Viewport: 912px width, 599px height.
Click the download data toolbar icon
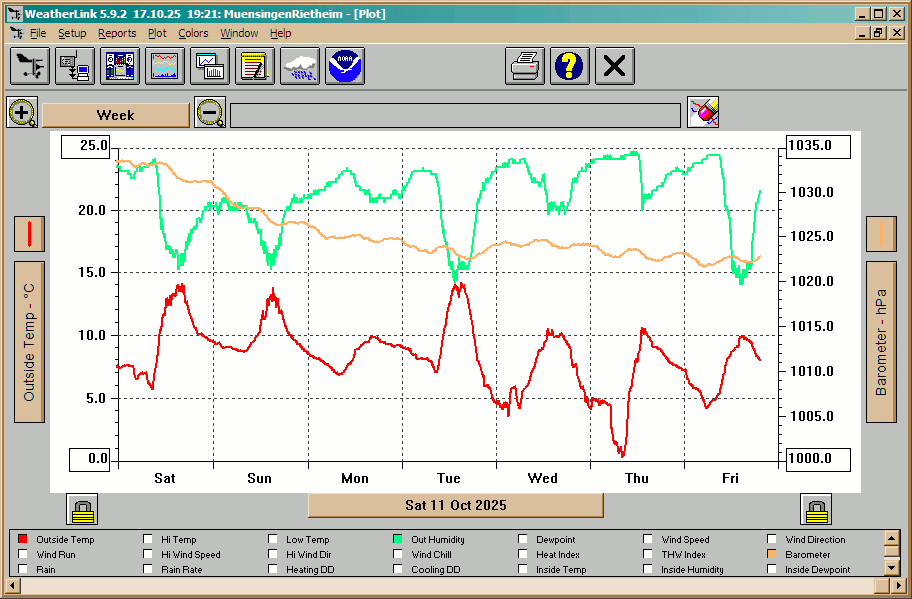point(75,67)
